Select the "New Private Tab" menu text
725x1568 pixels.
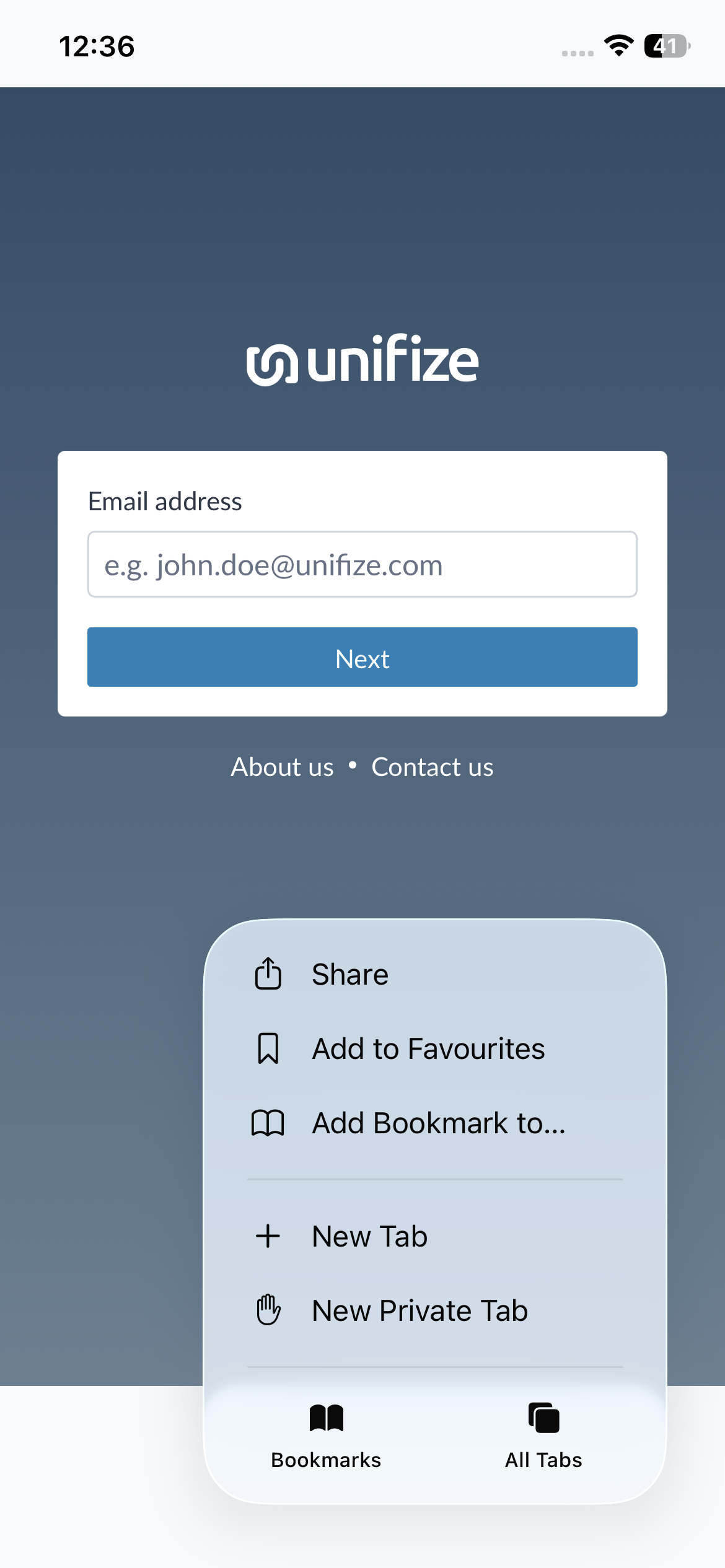tap(420, 1310)
